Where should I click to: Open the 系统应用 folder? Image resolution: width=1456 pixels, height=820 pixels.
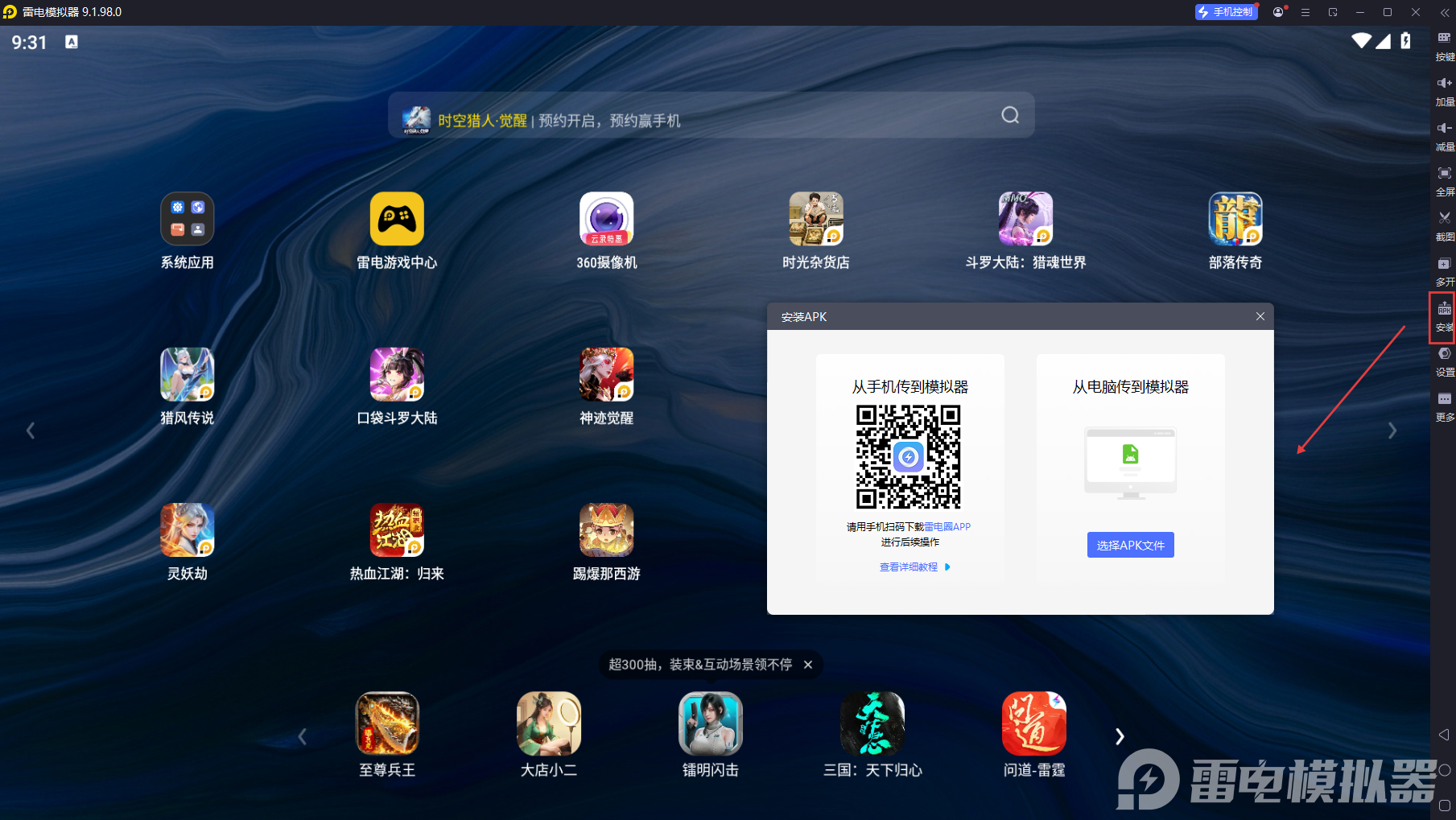[187, 219]
